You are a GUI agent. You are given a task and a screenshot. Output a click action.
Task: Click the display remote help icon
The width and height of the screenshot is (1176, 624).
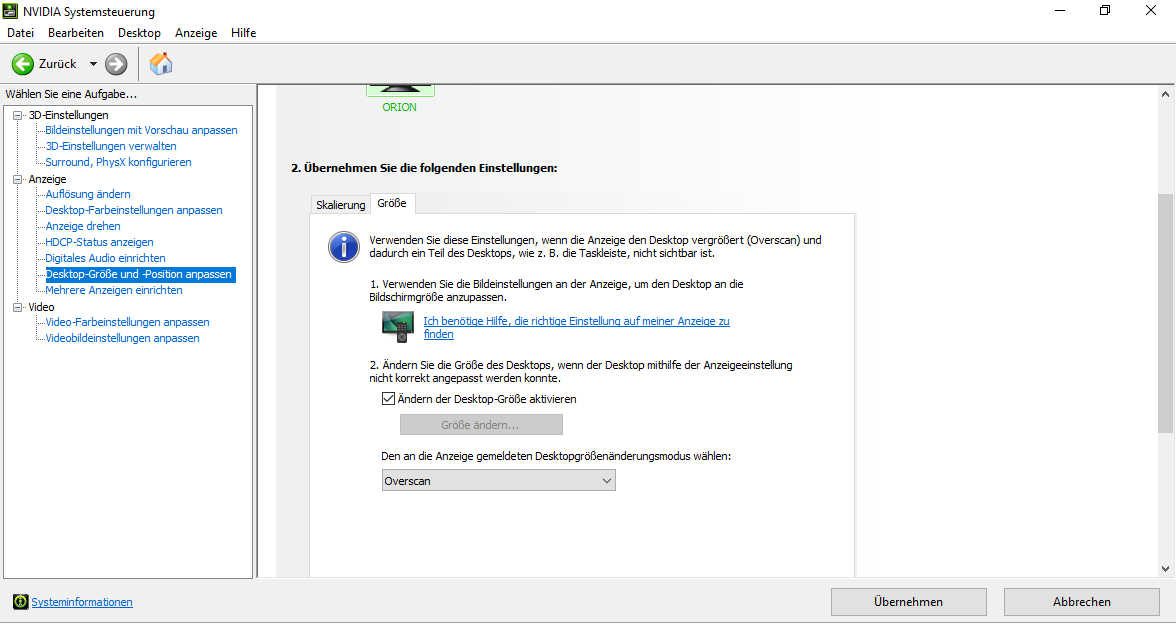[x=398, y=327]
